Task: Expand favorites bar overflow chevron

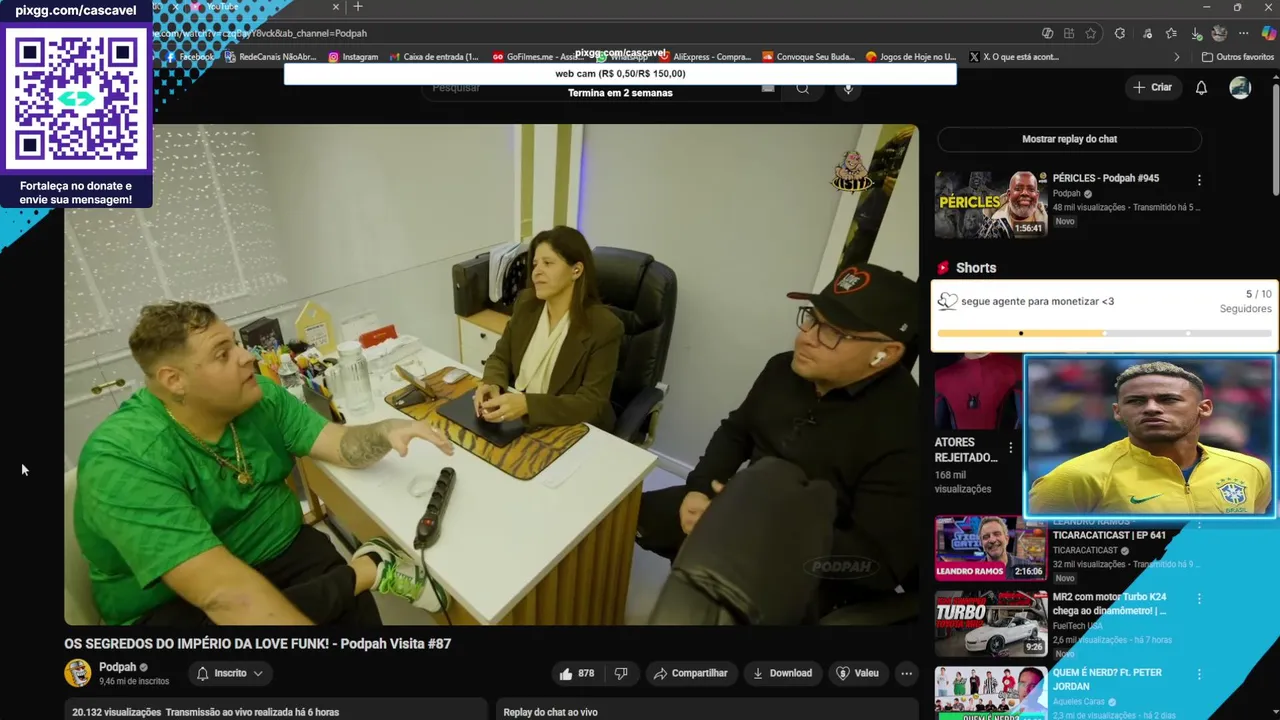Action: point(1177,57)
